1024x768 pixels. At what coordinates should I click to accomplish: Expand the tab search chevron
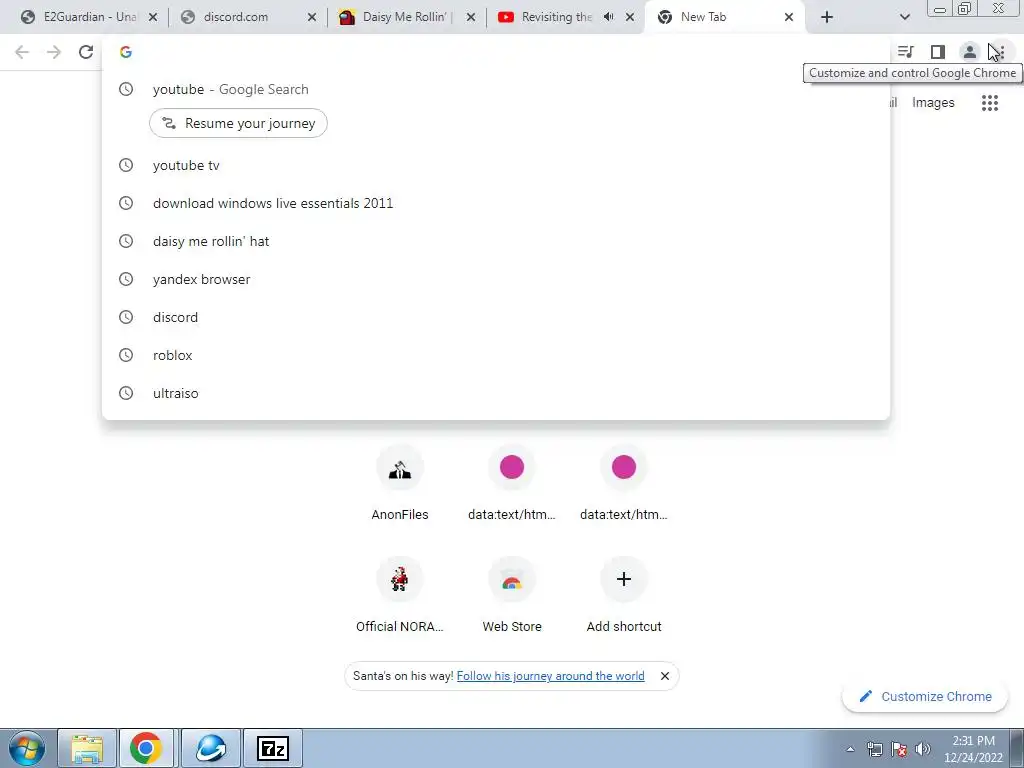tap(904, 17)
